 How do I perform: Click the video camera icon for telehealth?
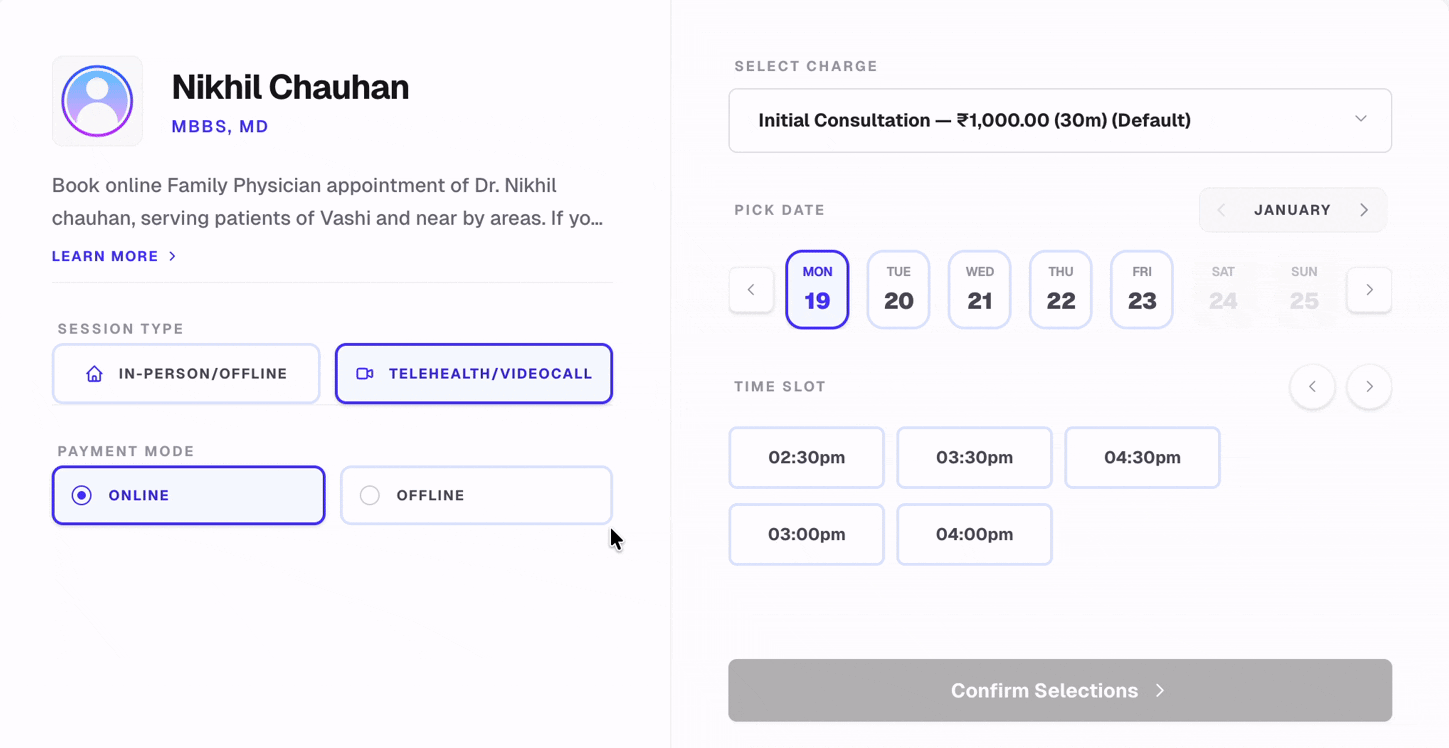pos(365,374)
